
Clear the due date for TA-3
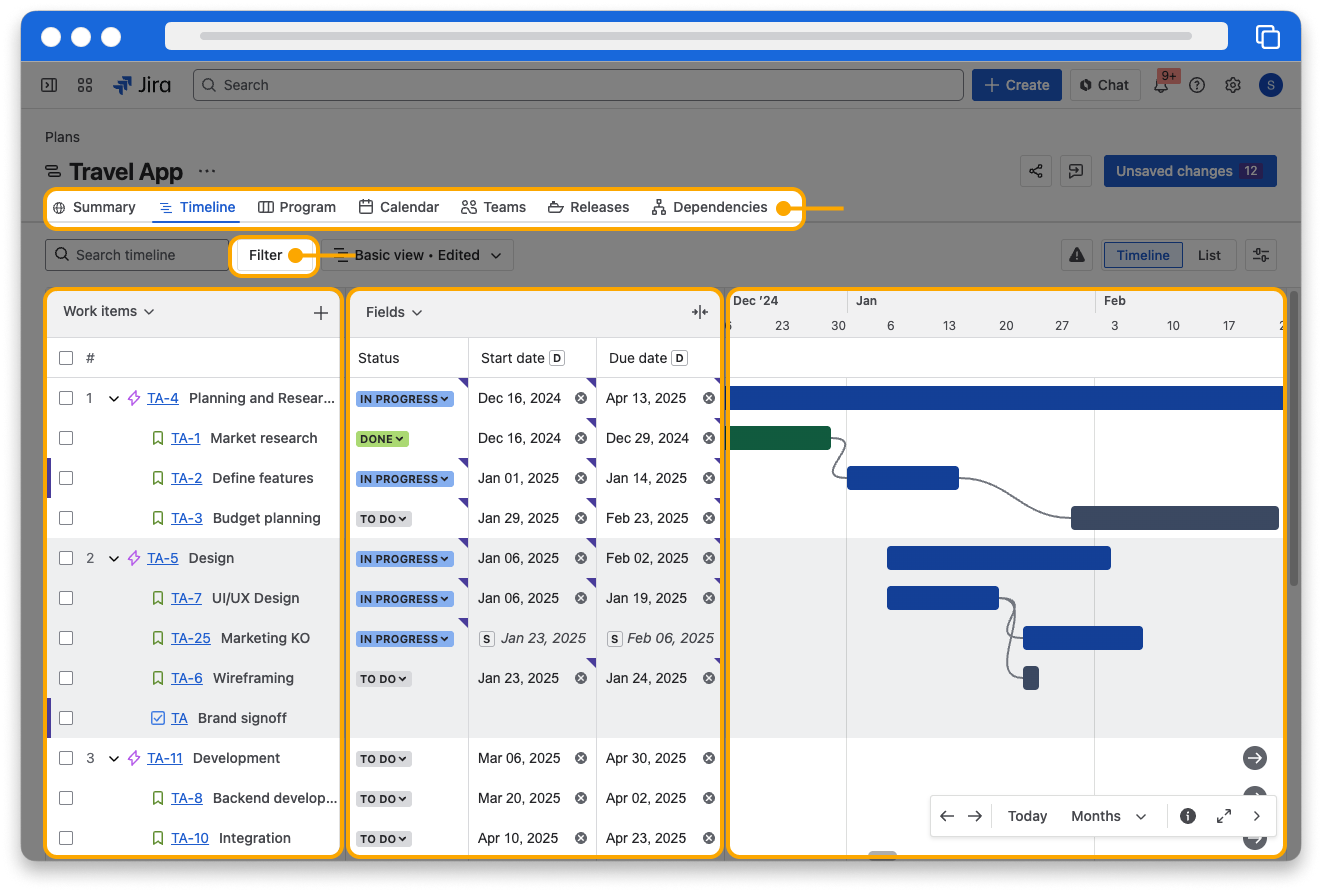pyautogui.click(x=709, y=518)
